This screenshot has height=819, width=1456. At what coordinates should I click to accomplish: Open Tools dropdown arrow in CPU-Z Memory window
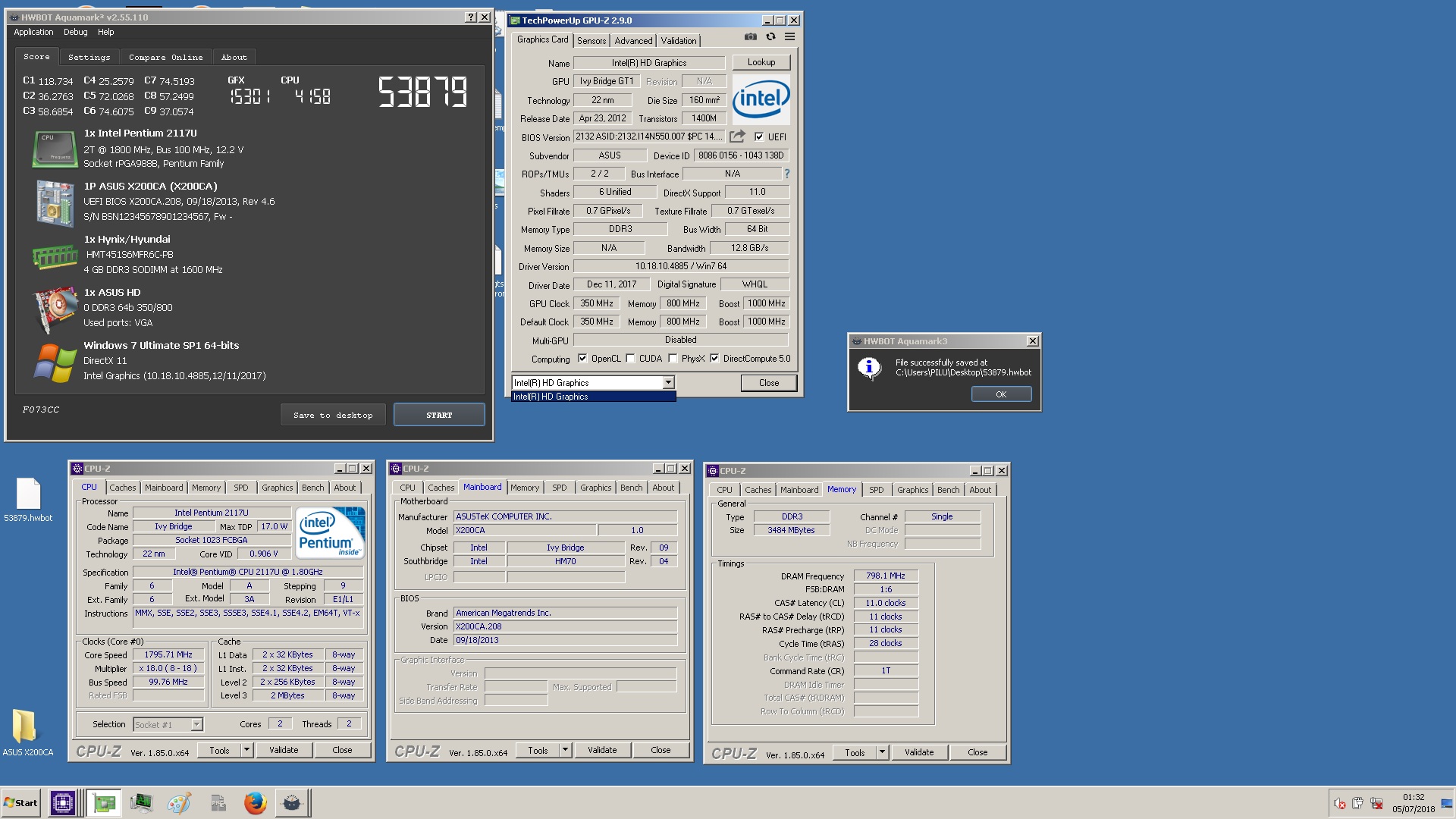coord(882,752)
